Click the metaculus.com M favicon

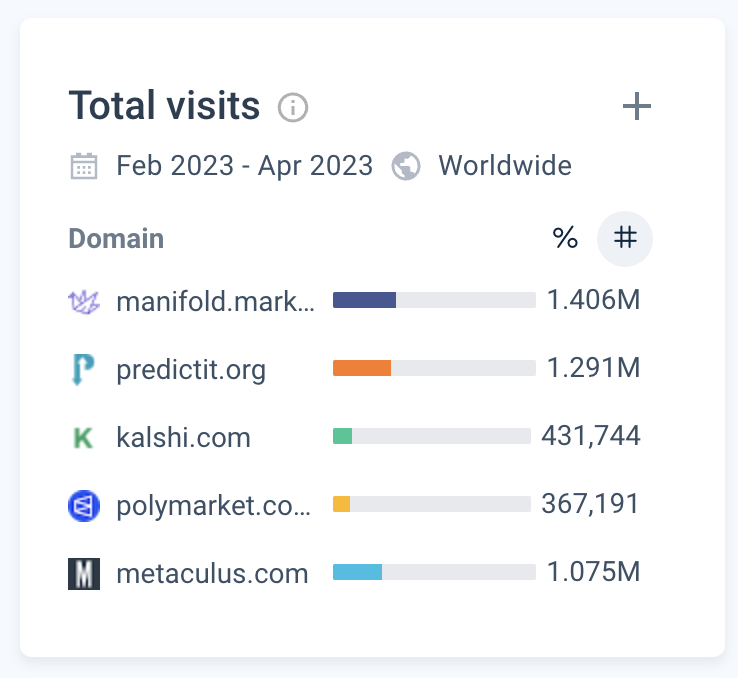pyautogui.click(x=84, y=574)
